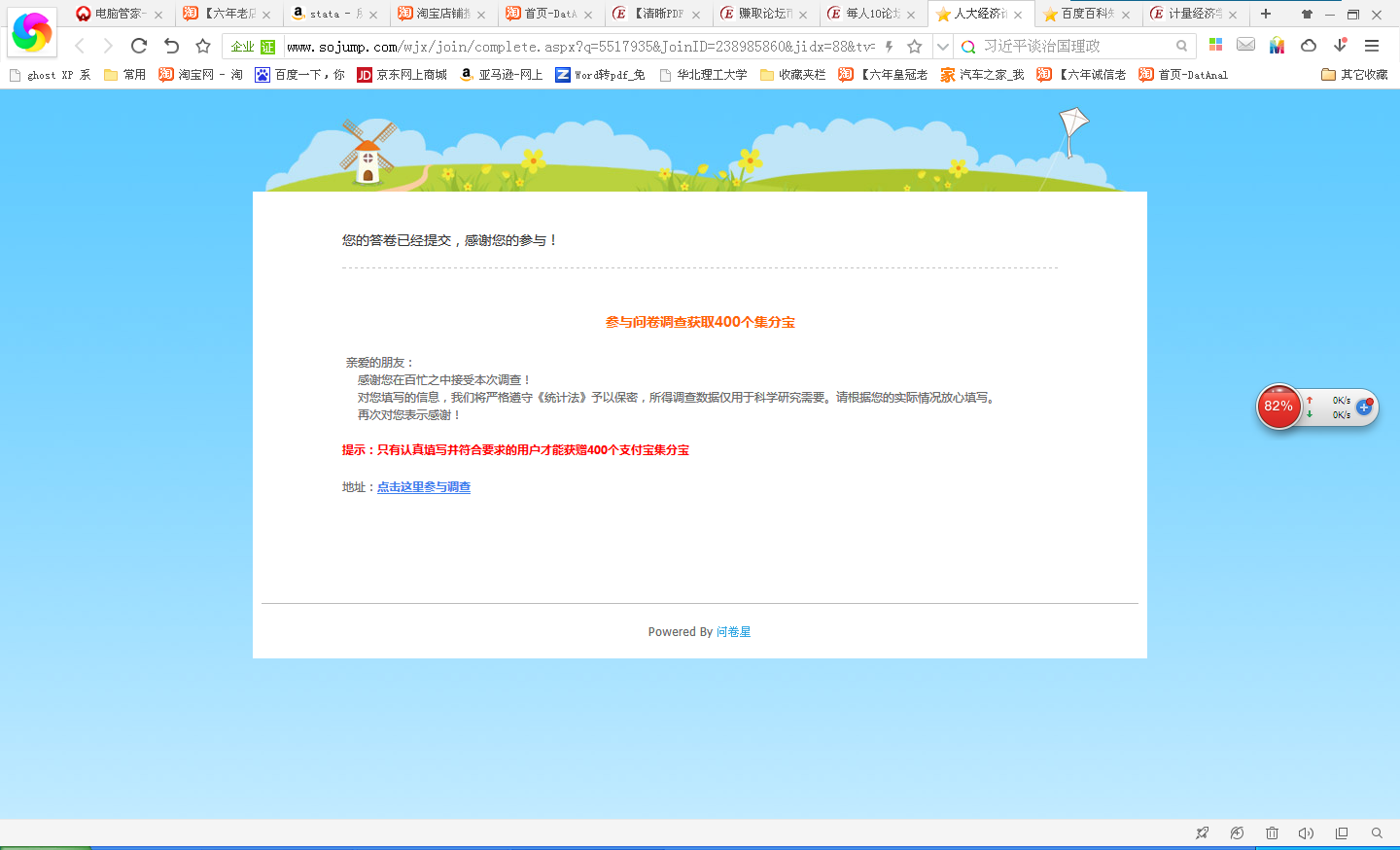Screen dimensions: 1400x850
Task: Open the 首页-DatAnal bookmark
Action: [x=1183, y=75]
